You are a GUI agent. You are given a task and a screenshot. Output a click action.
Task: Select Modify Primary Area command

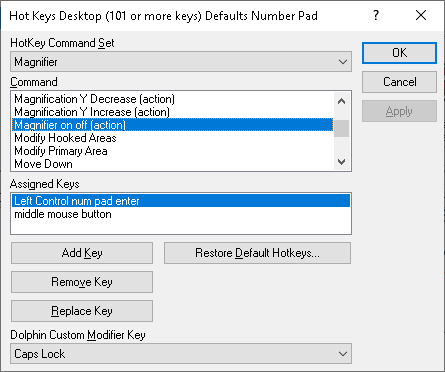[x=173, y=151]
